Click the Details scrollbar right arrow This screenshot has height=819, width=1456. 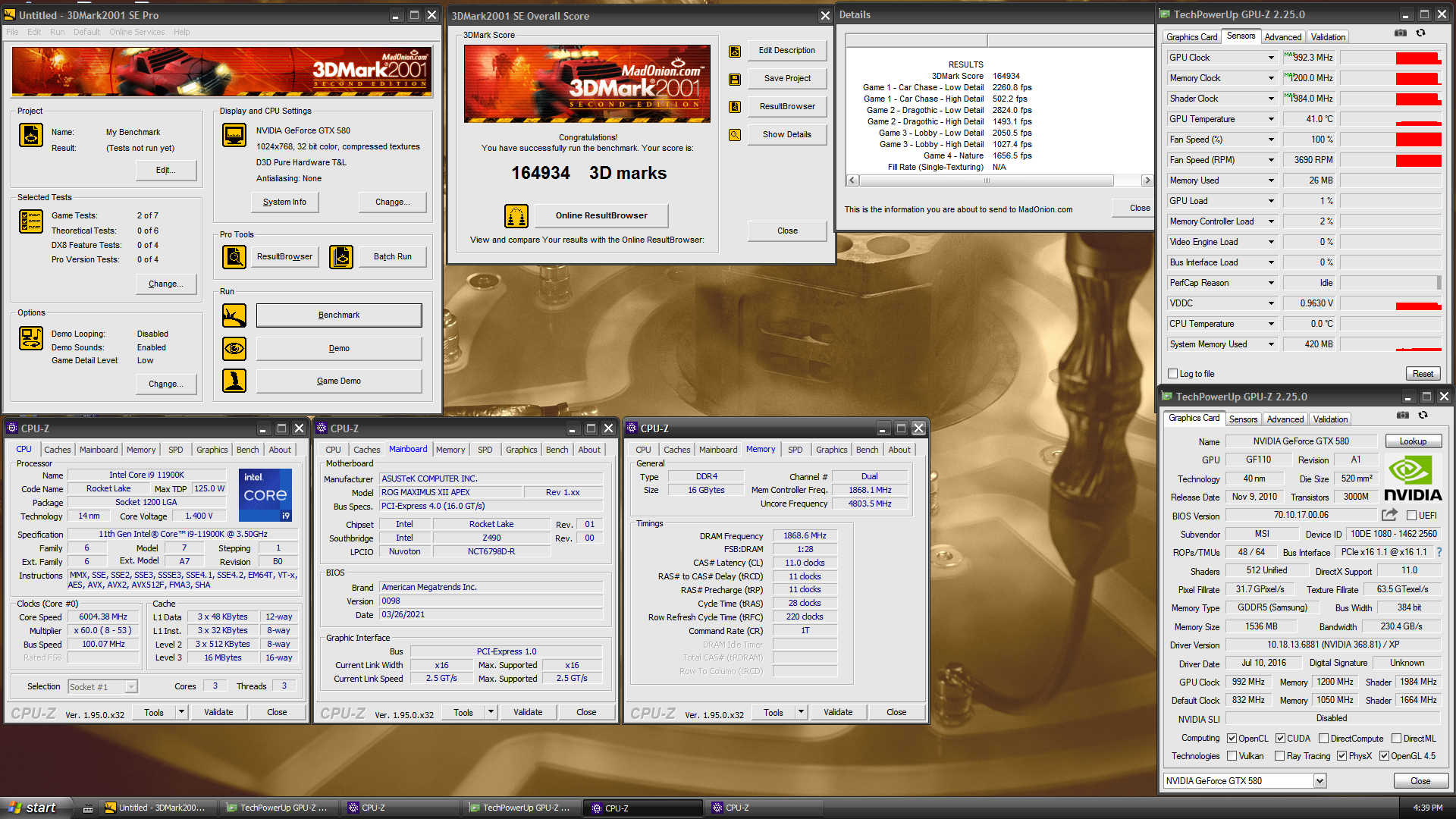pyautogui.click(x=1147, y=180)
